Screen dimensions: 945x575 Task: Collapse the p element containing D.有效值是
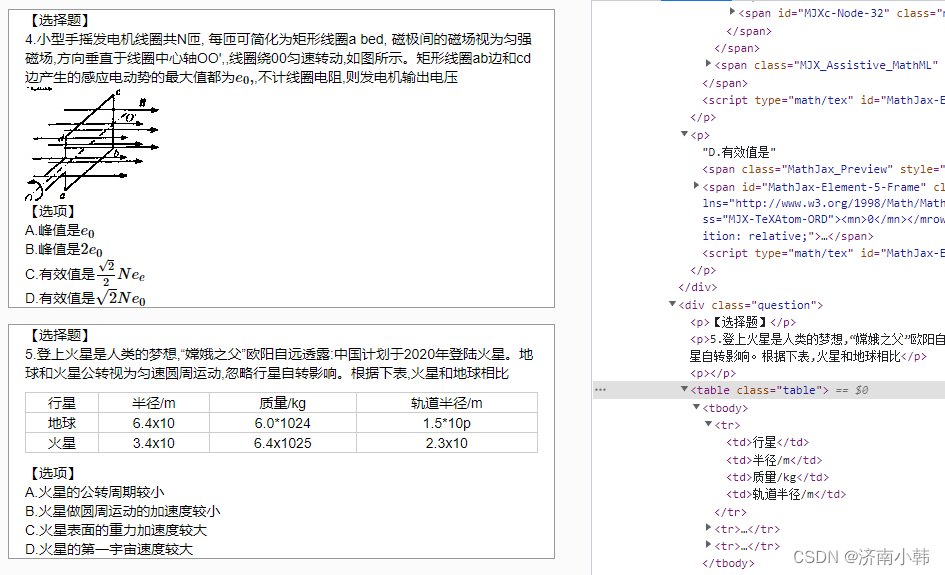point(684,134)
